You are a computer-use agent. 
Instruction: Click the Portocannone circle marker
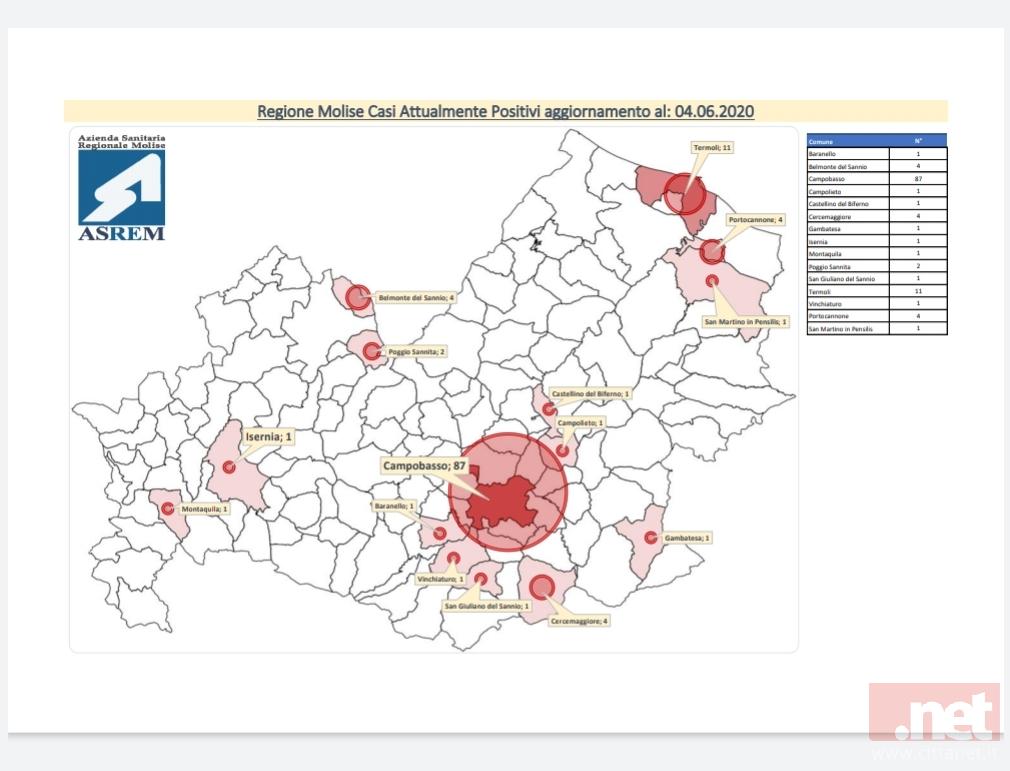[712, 251]
